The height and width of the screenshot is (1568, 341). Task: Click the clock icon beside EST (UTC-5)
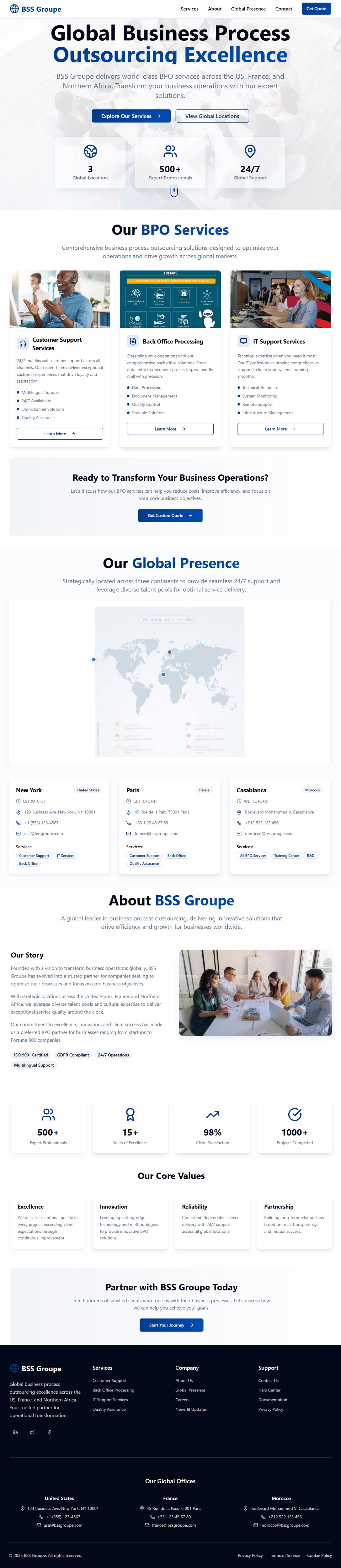[18, 802]
